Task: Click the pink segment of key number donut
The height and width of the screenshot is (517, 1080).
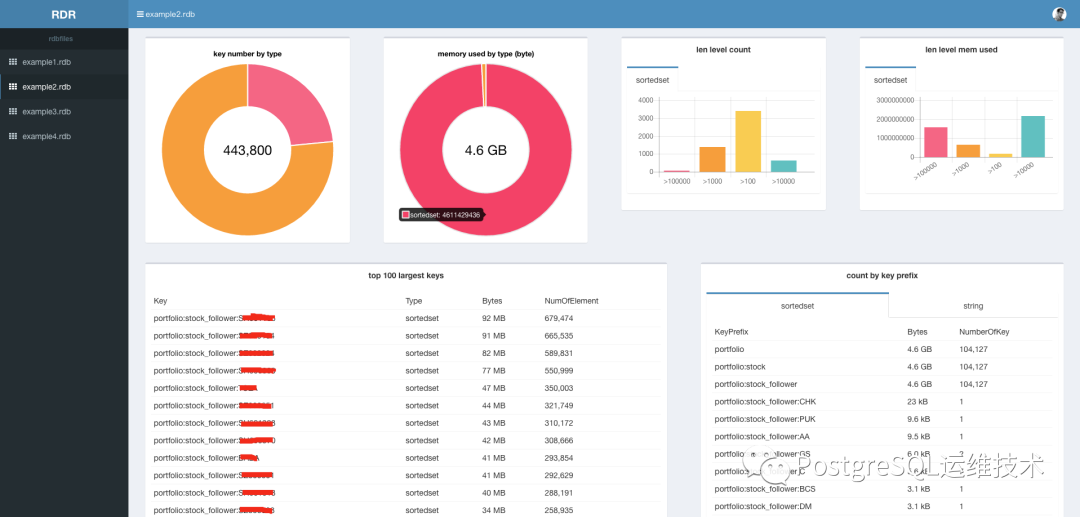Action: click(x=289, y=103)
